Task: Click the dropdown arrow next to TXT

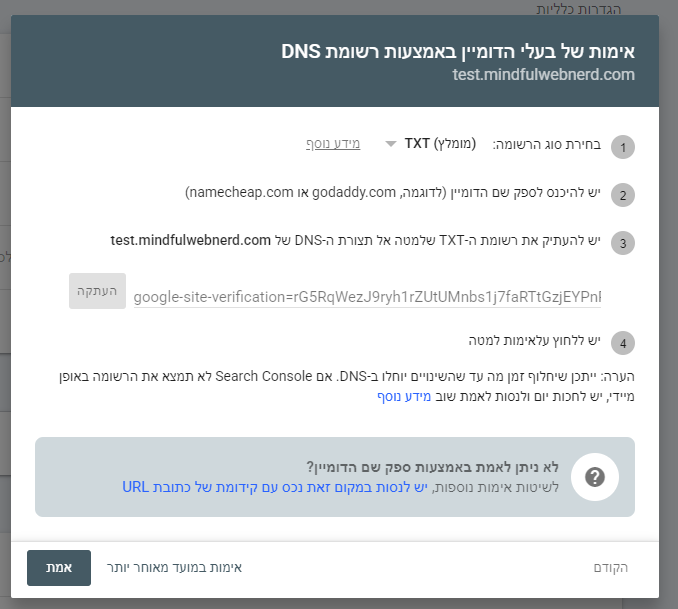Action: [x=391, y=144]
